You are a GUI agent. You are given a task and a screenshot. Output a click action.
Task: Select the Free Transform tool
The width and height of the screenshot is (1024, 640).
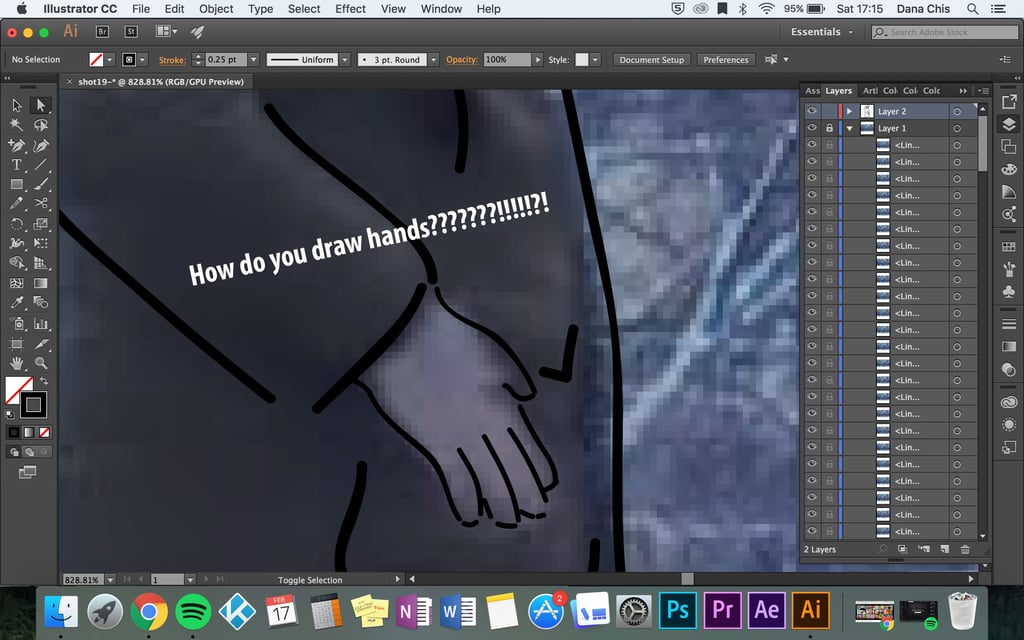pos(41,244)
